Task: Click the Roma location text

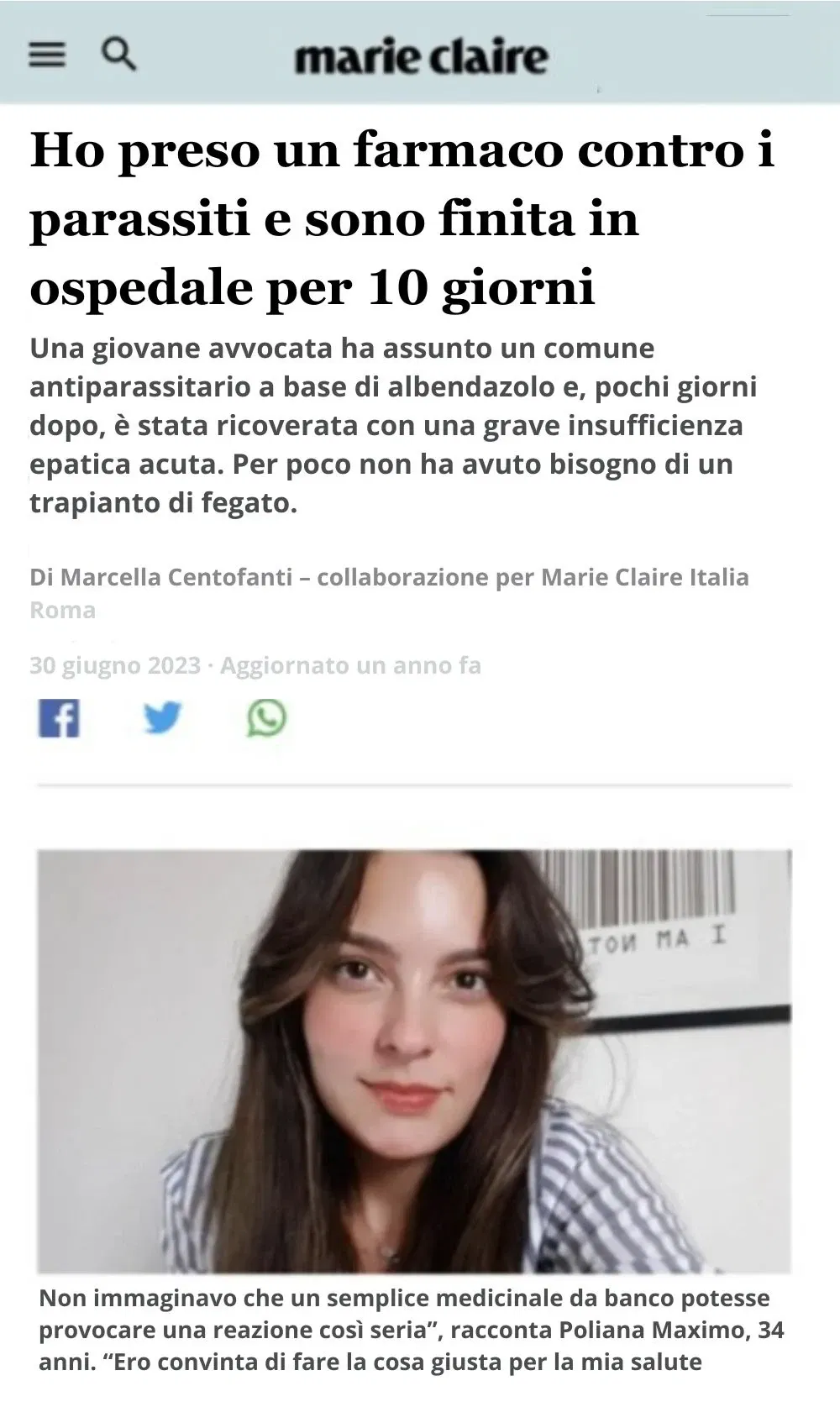Action: [x=63, y=610]
